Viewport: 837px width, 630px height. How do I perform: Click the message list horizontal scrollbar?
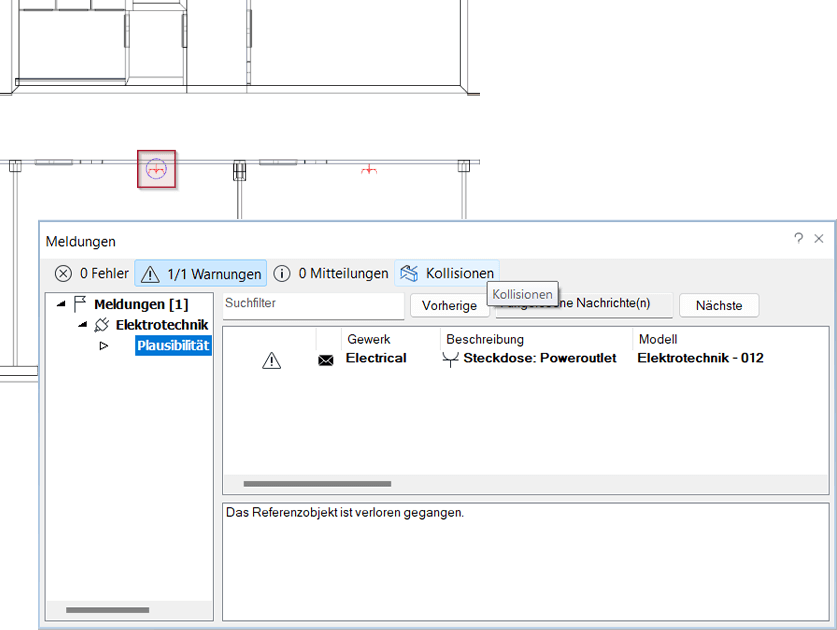coord(317,484)
